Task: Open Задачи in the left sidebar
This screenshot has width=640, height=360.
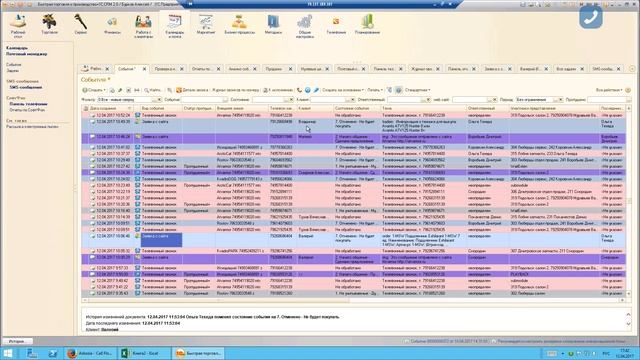Action: point(12,71)
